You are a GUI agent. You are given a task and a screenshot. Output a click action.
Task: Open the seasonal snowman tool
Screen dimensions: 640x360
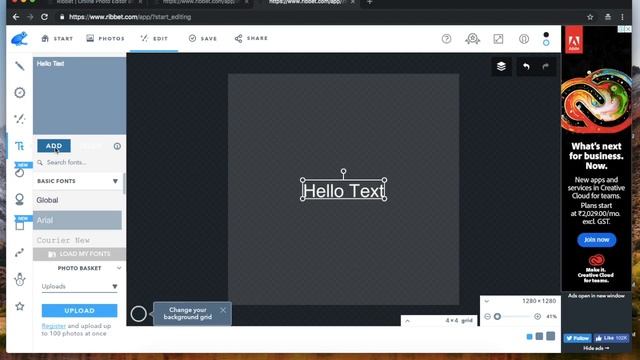pyautogui.click(x=20, y=279)
